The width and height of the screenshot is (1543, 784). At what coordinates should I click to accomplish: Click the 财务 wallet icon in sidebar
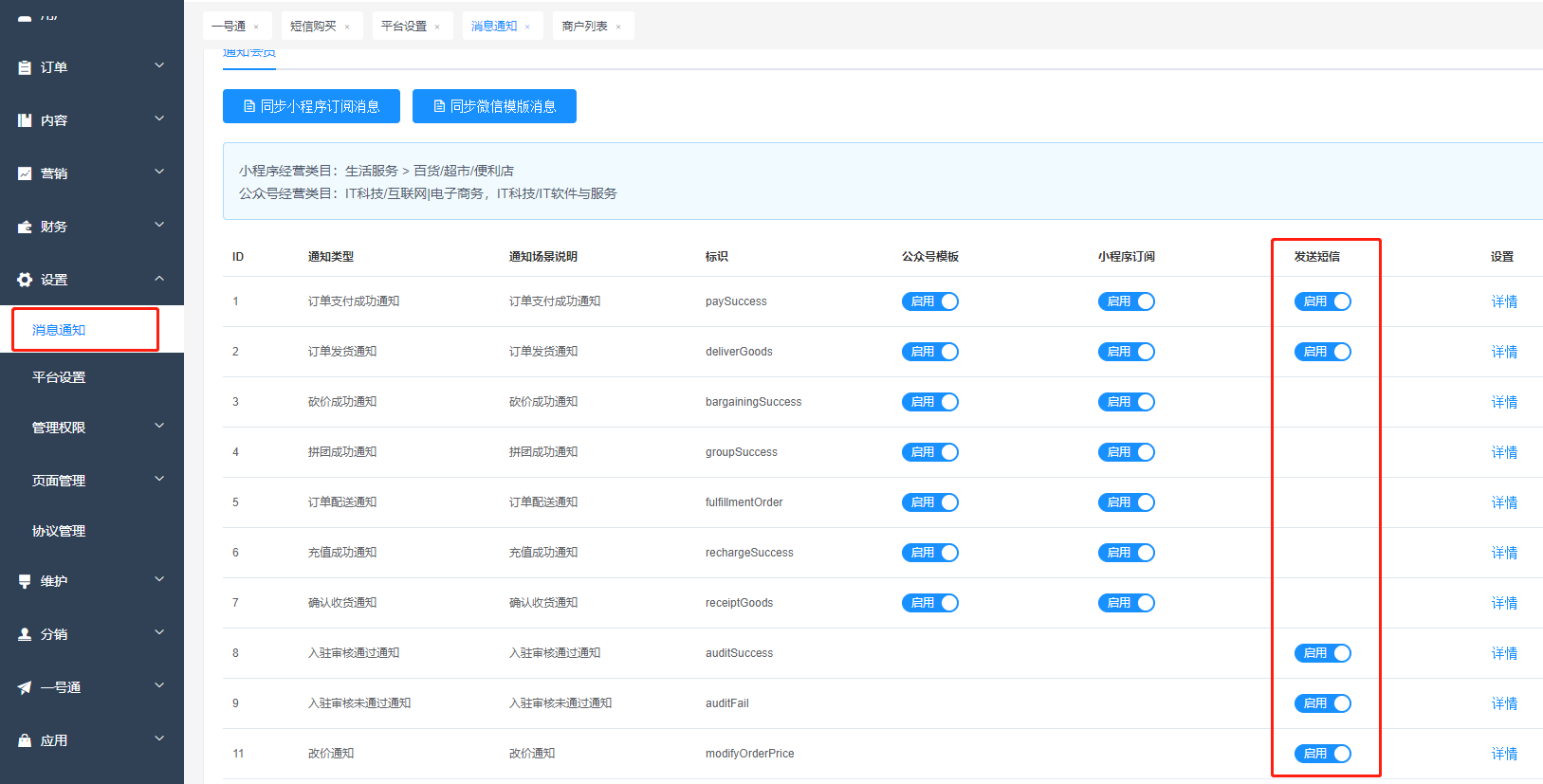coord(25,227)
